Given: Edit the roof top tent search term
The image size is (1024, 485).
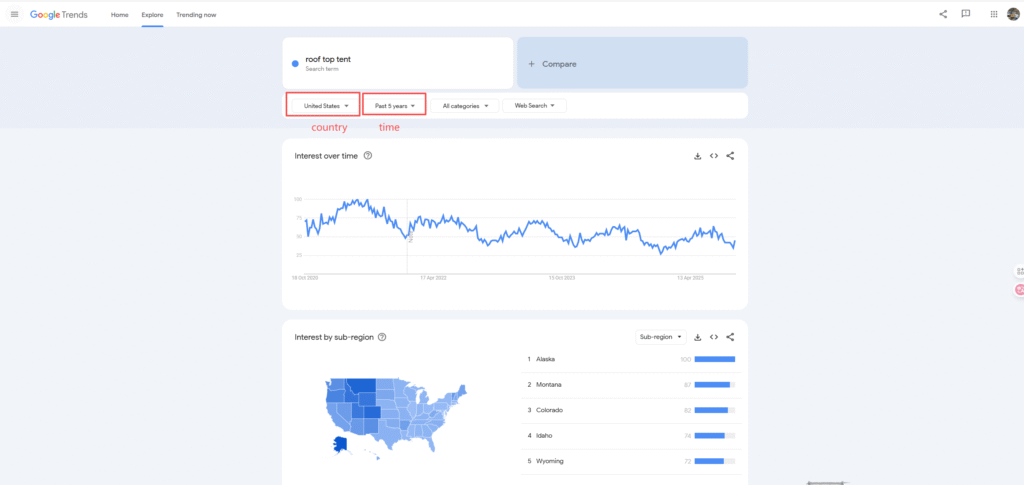Looking at the screenshot, I should tap(328, 60).
